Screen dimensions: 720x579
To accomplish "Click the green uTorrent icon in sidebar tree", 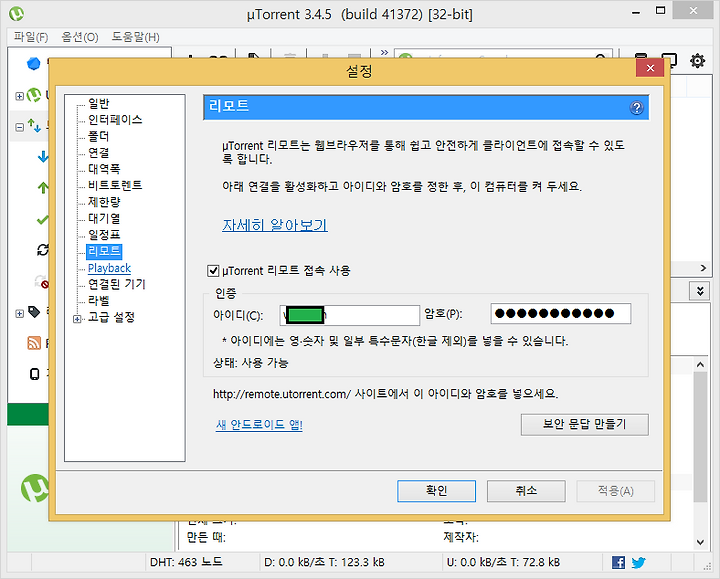I will [x=34, y=95].
